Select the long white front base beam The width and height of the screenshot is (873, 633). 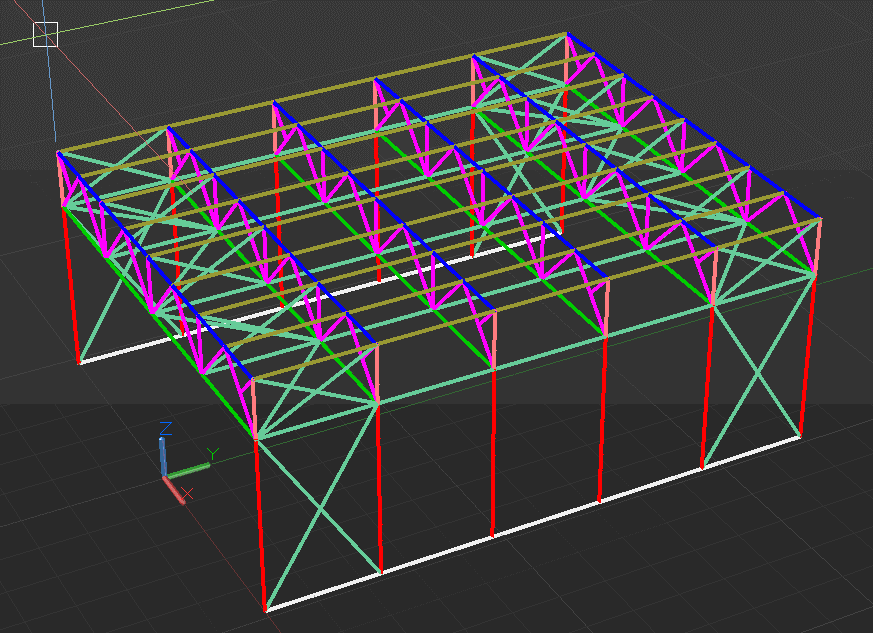533,524
